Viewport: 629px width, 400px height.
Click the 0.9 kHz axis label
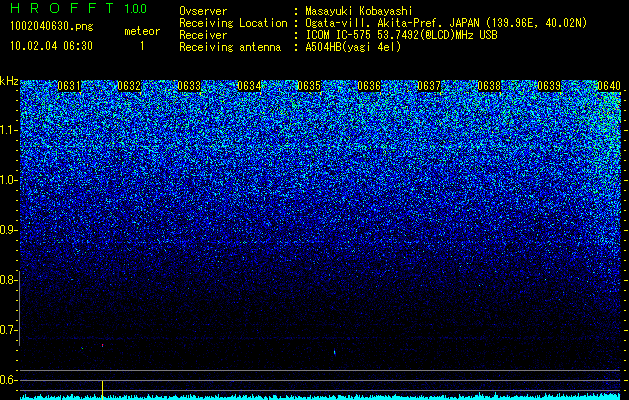coord(8,230)
